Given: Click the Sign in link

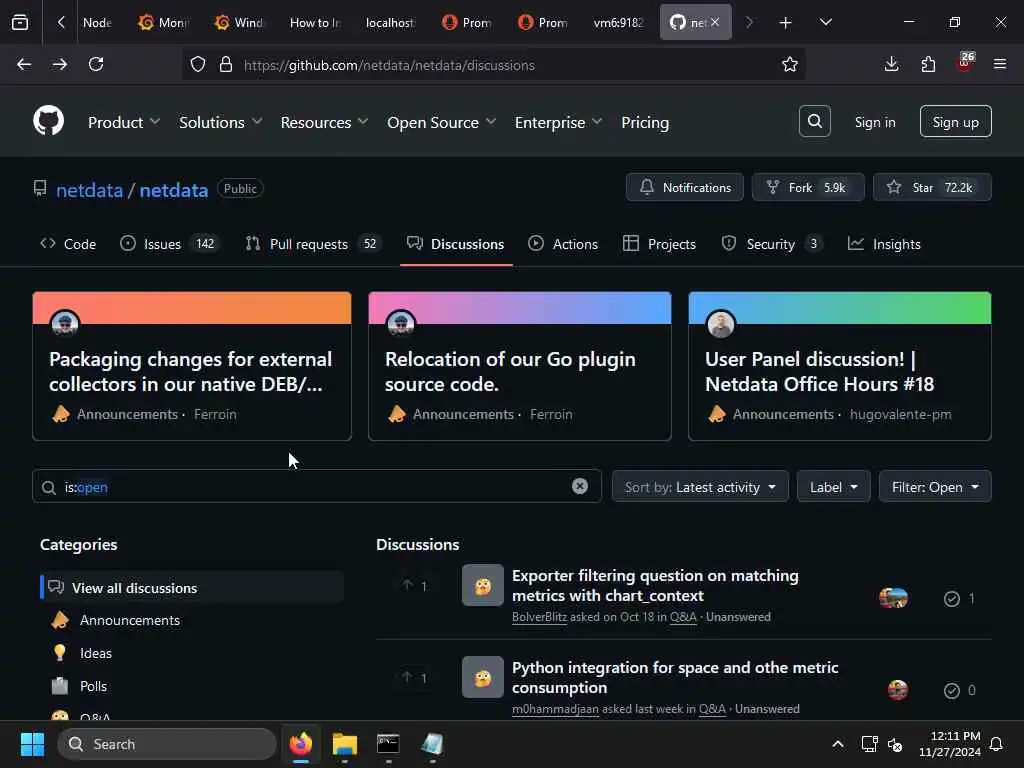Looking at the screenshot, I should pos(874,122).
